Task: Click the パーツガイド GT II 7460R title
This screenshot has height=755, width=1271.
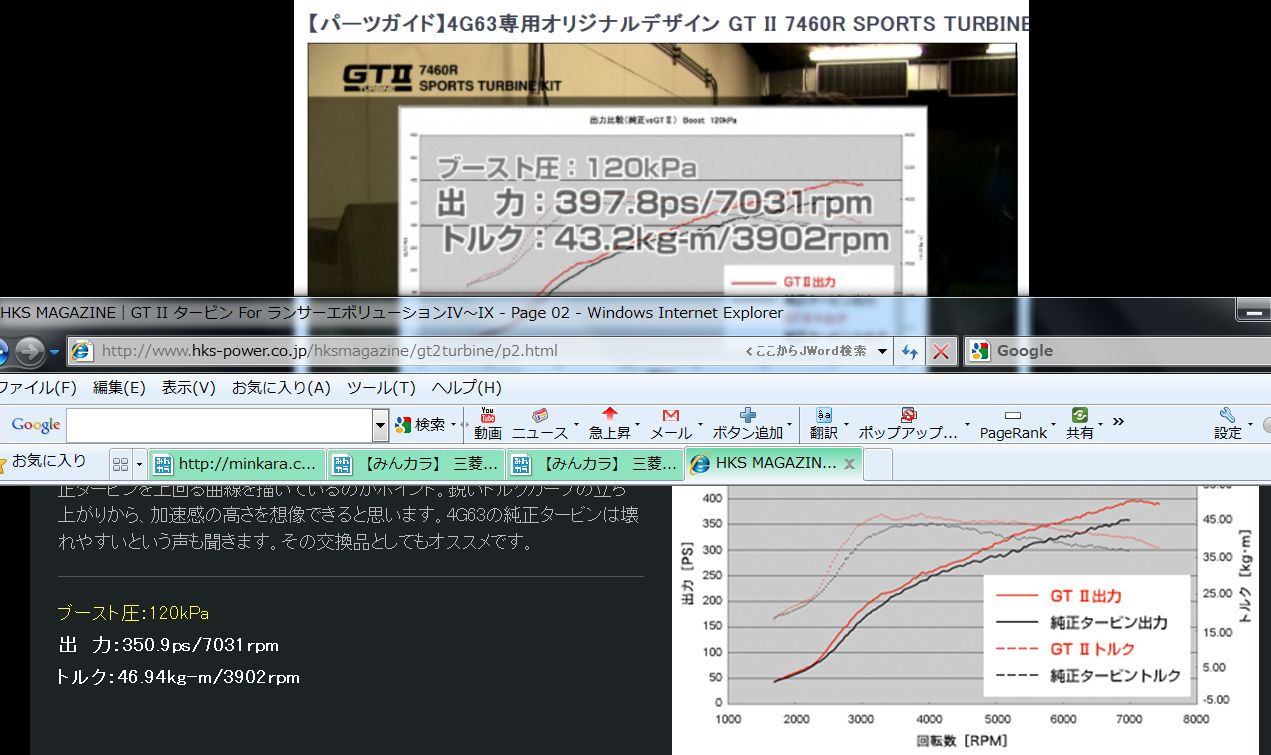Action: [668, 23]
